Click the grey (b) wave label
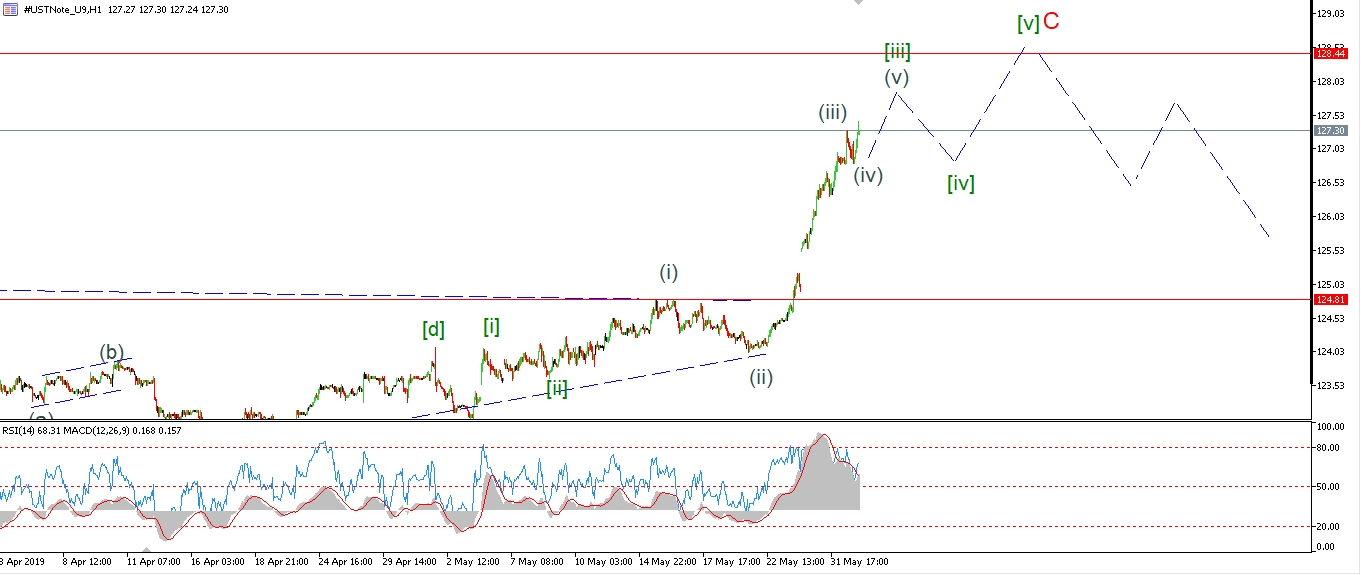The image size is (1361, 575). (111, 352)
